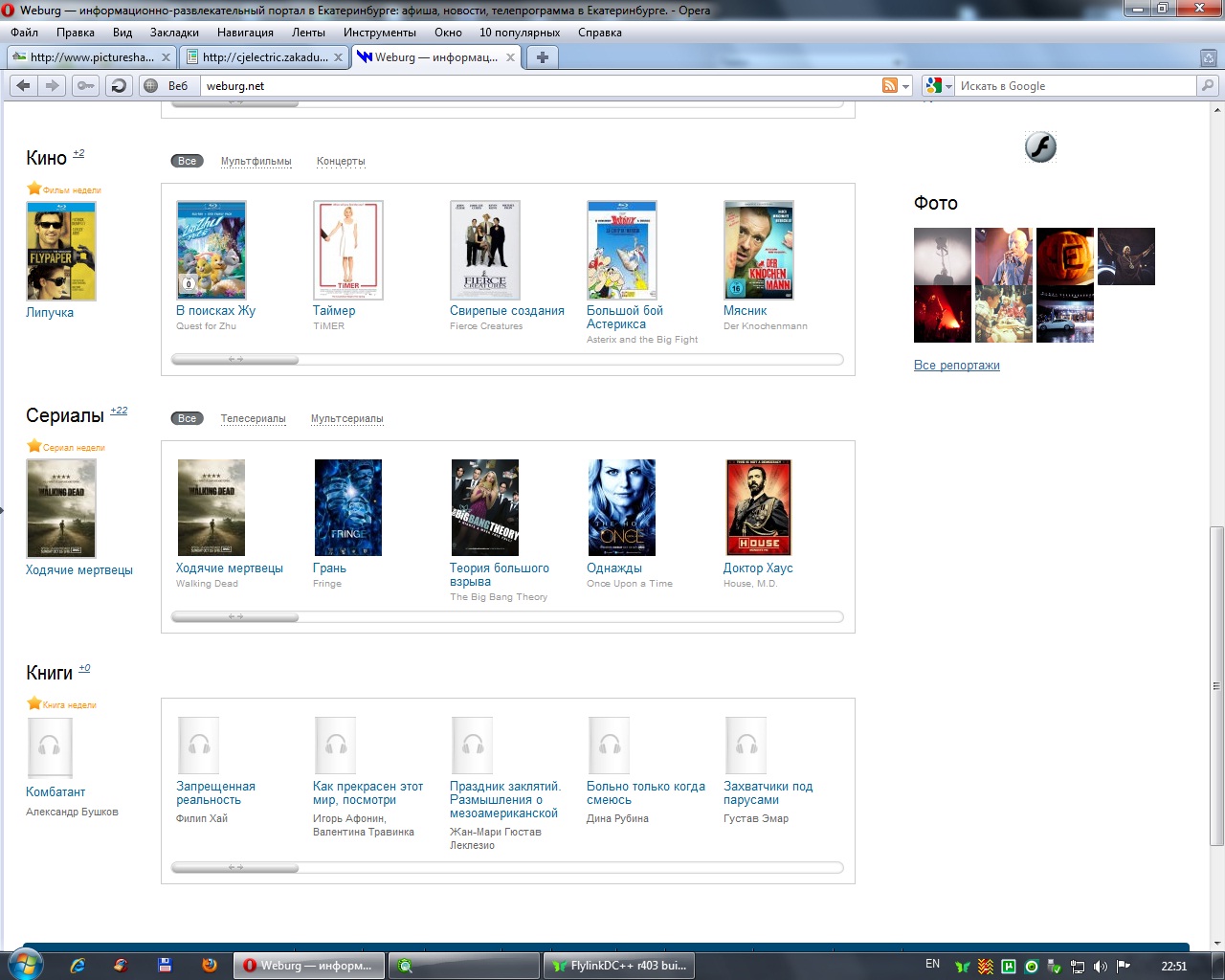Open the Запрещенная реальность book link
Screen dimensions: 1225x980
[x=215, y=793]
